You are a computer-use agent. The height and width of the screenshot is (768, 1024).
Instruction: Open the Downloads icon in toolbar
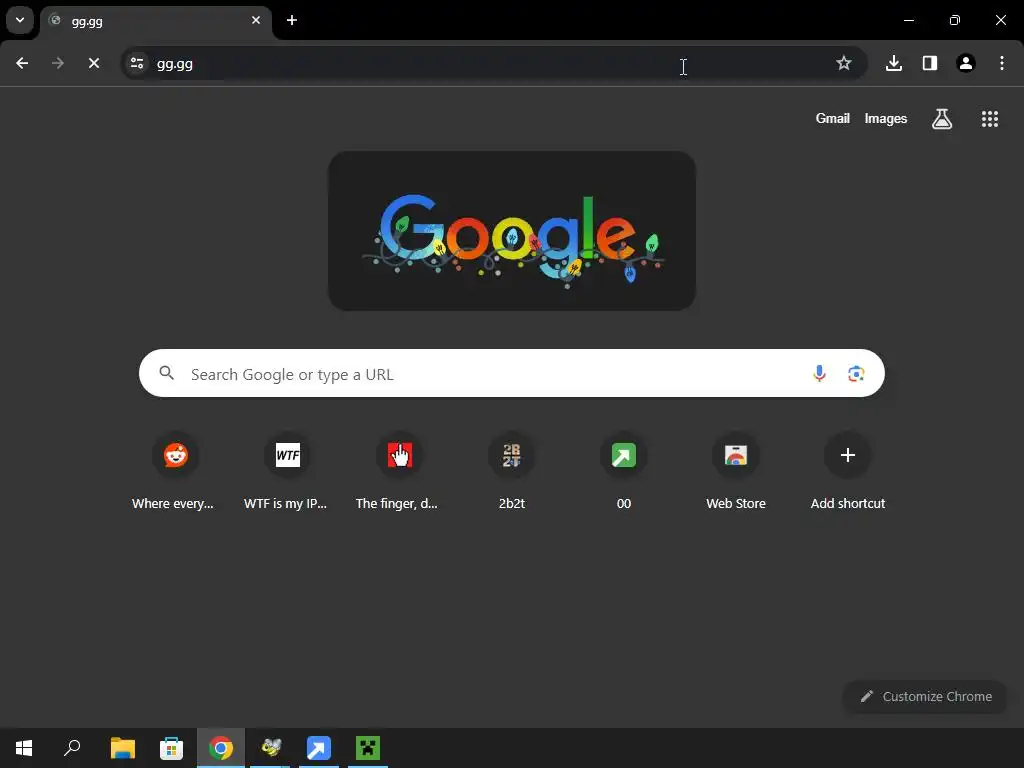click(x=893, y=63)
